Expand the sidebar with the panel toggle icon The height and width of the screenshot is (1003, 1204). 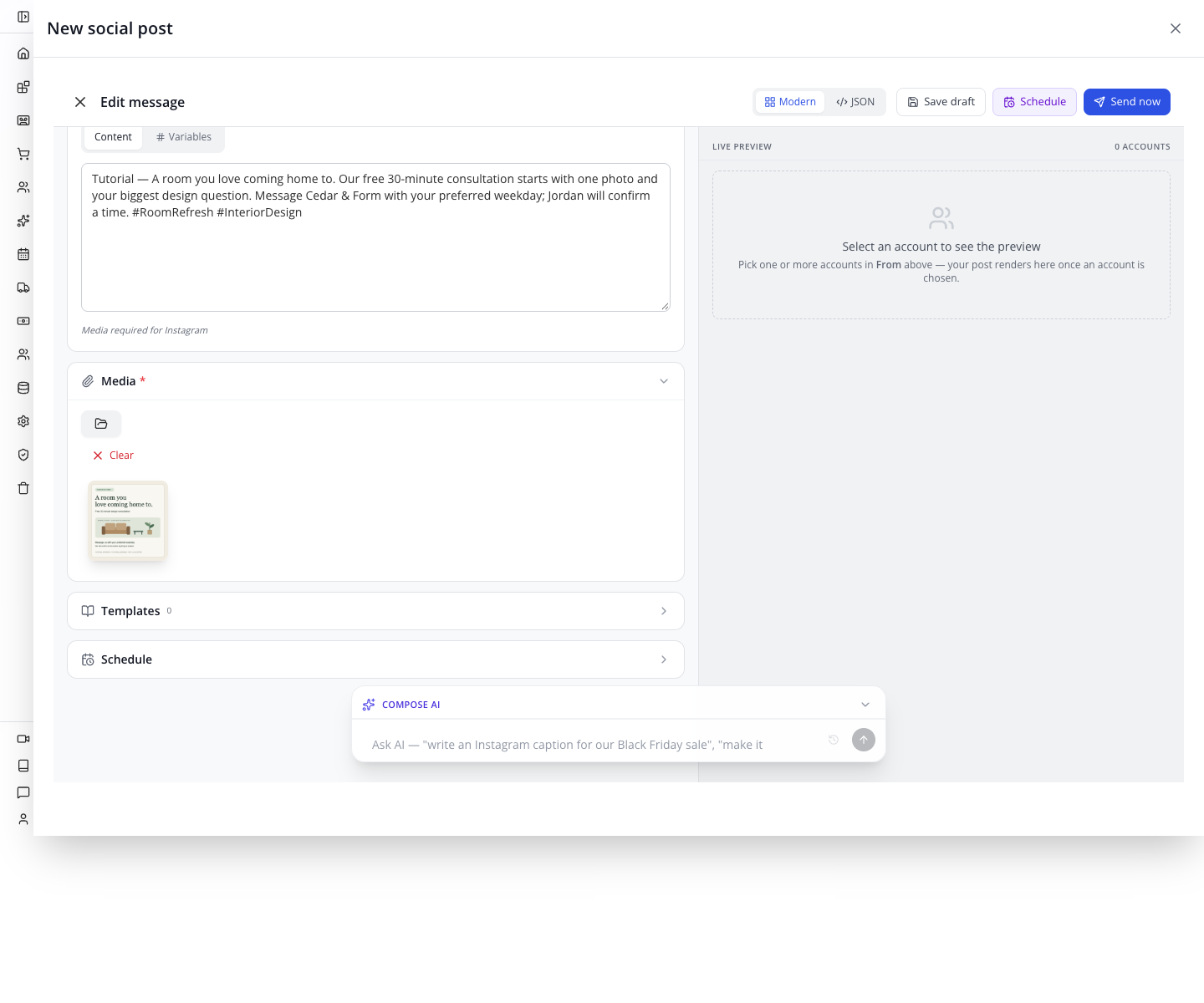23,17
